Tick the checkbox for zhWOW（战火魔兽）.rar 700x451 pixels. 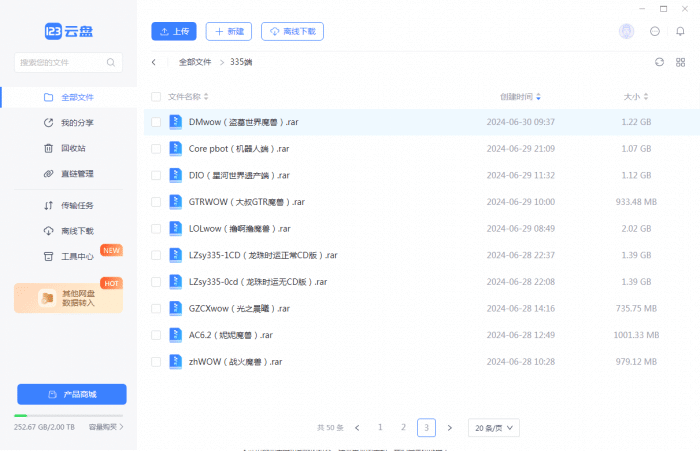156,361
